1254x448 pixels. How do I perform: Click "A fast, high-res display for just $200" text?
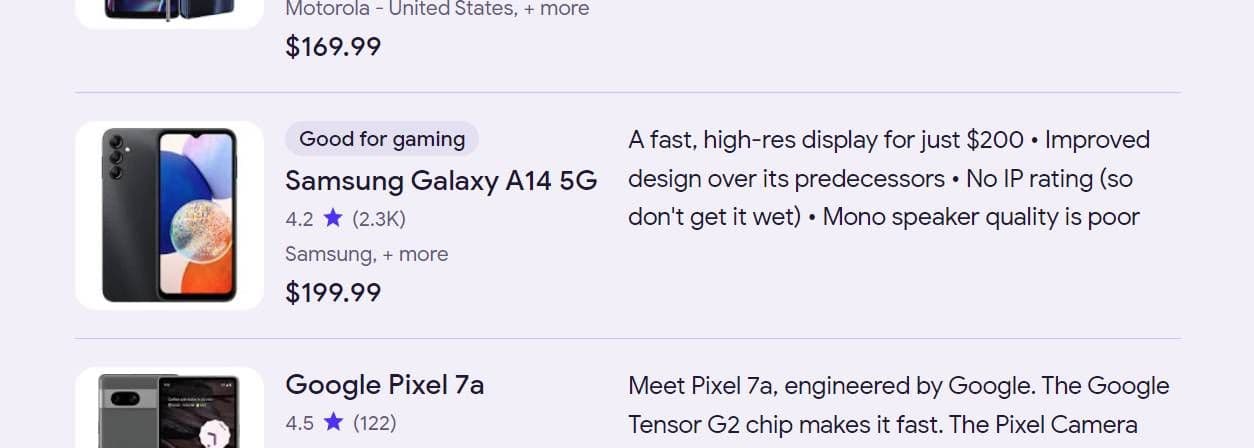tap(826, 139)
